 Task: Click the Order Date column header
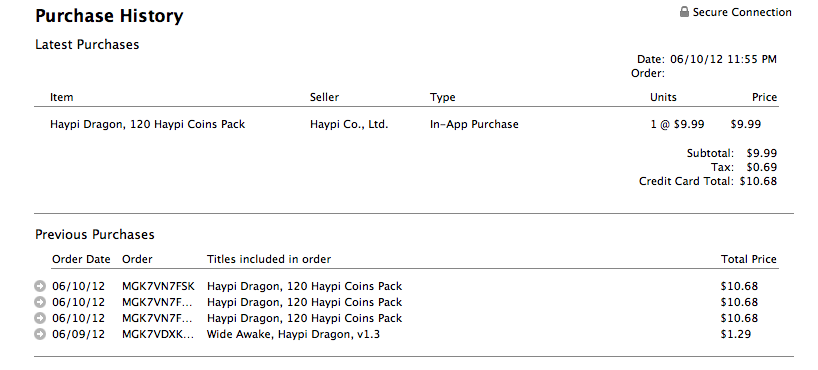81,259
